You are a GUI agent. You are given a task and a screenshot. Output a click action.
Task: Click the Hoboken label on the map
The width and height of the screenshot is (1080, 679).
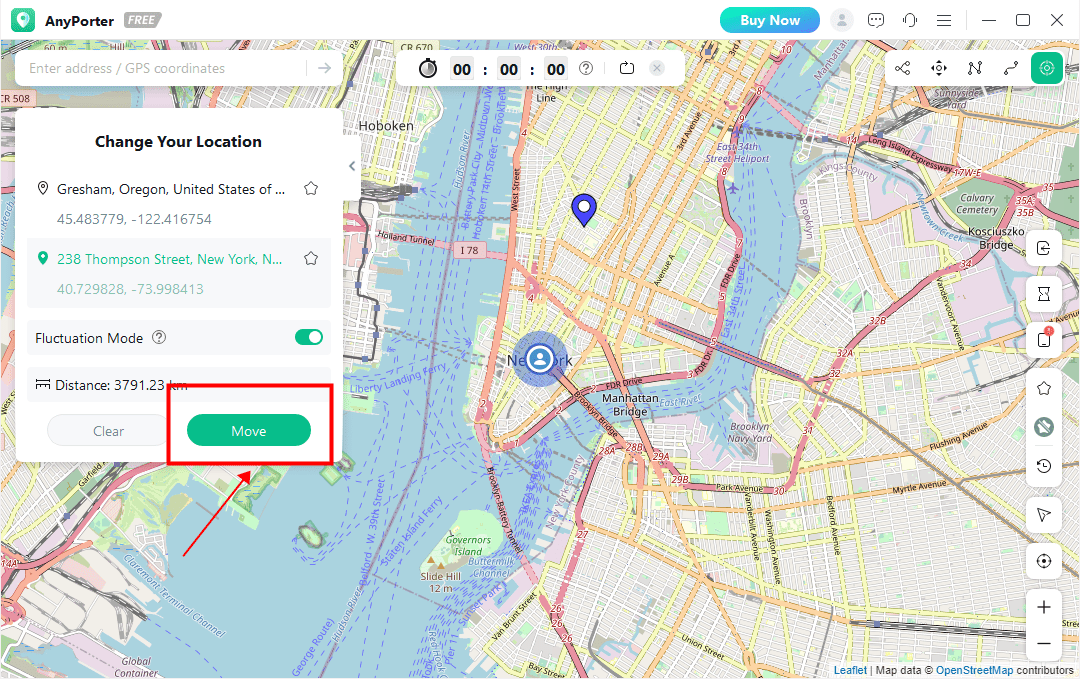coord(386,126)
